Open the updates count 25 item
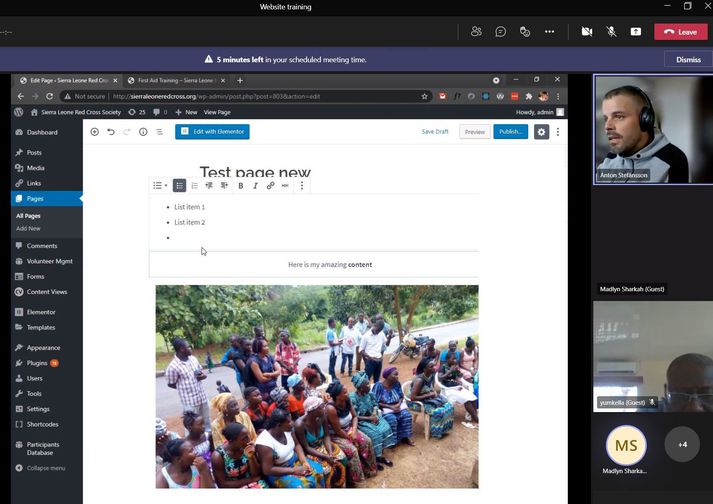The width and height of the screenshot is (713, 504). click(137, 112)
